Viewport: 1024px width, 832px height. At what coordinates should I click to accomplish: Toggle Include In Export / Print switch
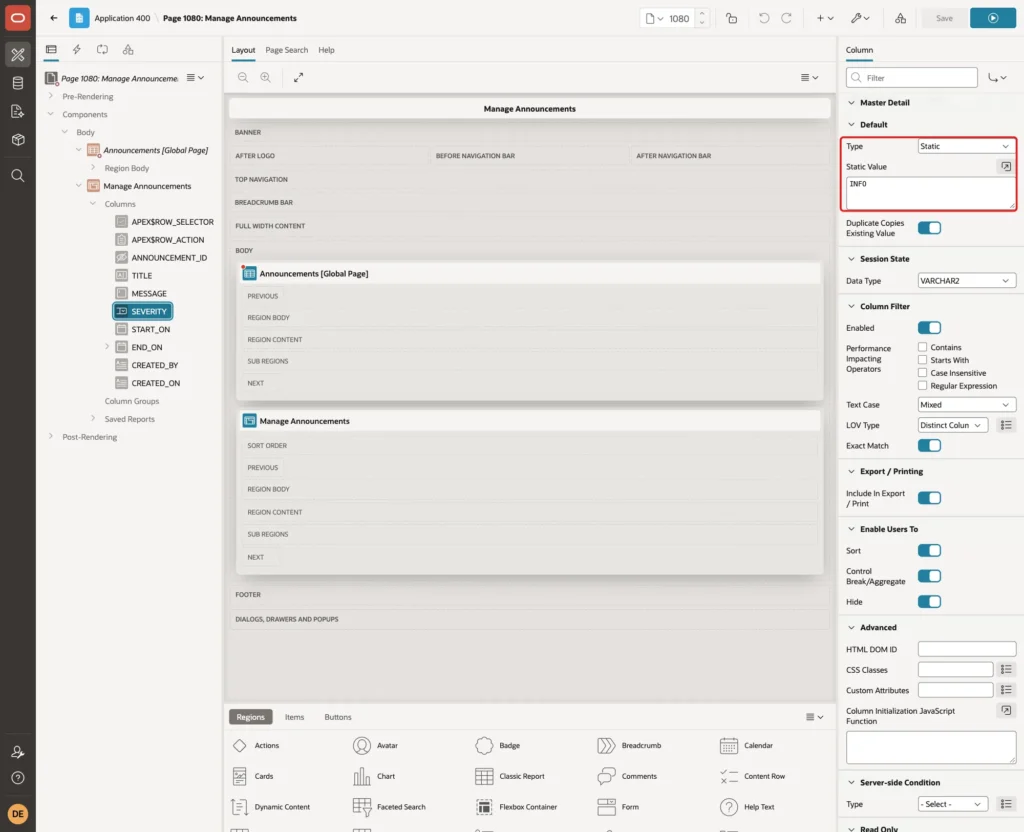[929, 498]
